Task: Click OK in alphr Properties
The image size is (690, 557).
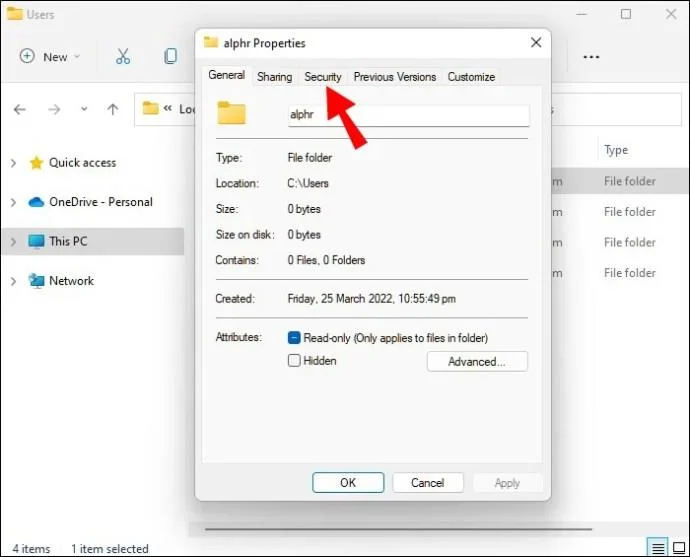Action: coord(348,483)
